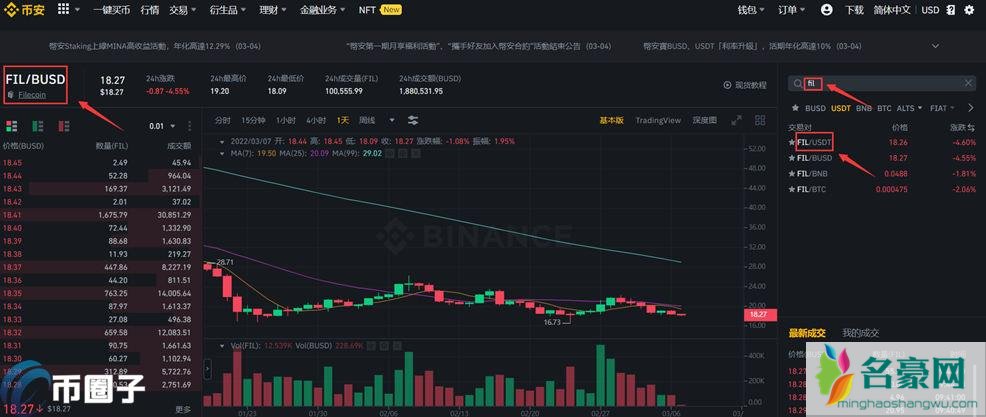Click the 下载 download link
Image resolution: width=986 pixels, height=417 pixels.
click(854, 10)
